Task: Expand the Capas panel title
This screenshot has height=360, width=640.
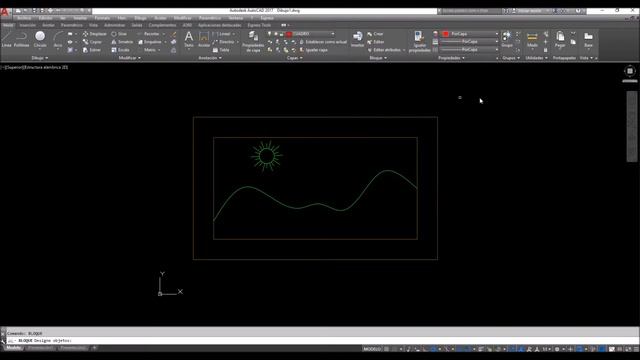Action: [x=295, y=58]
